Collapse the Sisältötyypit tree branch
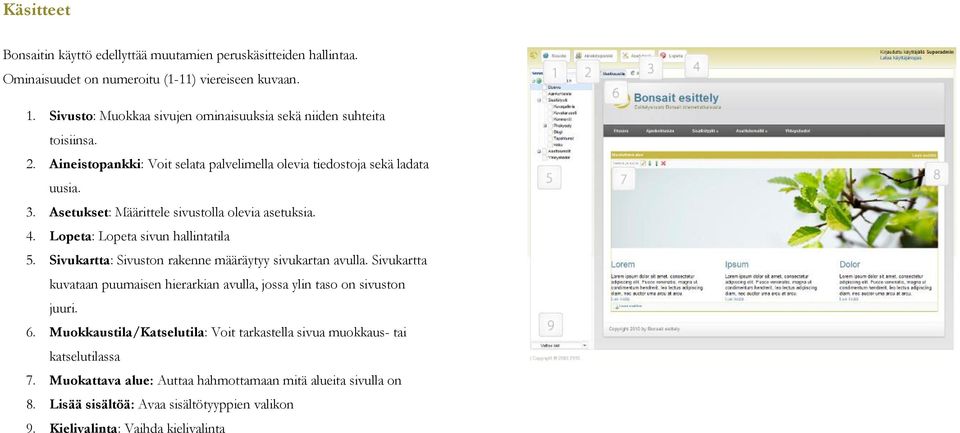The height and width of the screenshot is (433, 960). click(539, 100)
